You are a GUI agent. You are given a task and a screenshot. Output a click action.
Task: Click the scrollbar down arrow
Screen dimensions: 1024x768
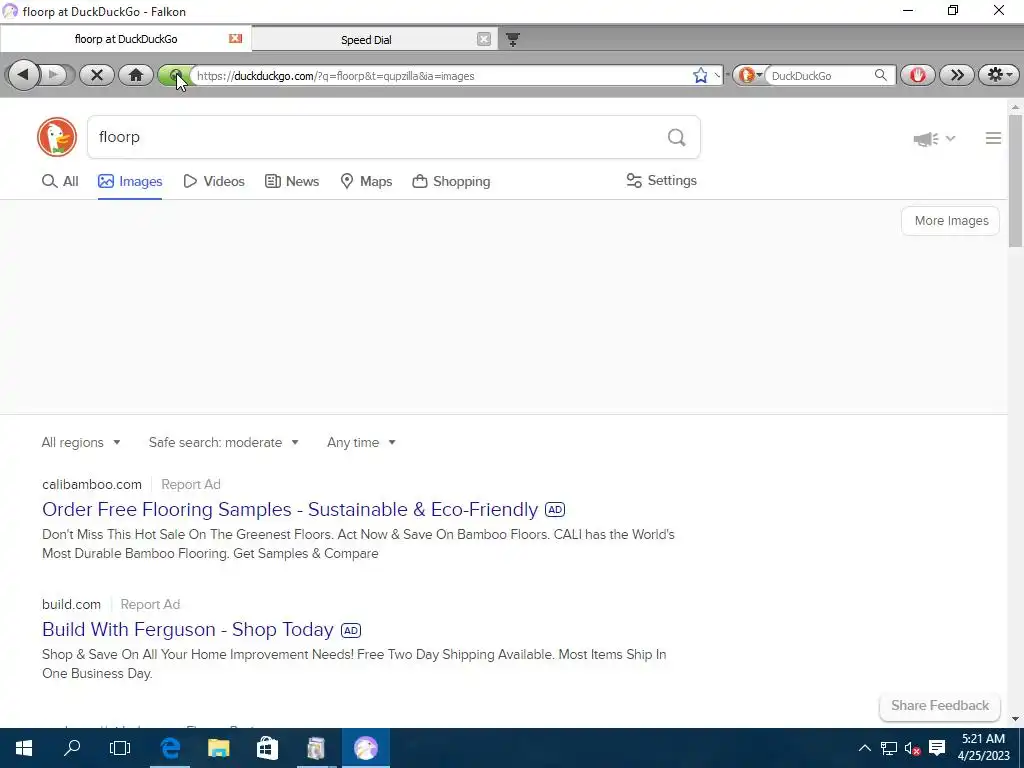tap(1016, 719)
